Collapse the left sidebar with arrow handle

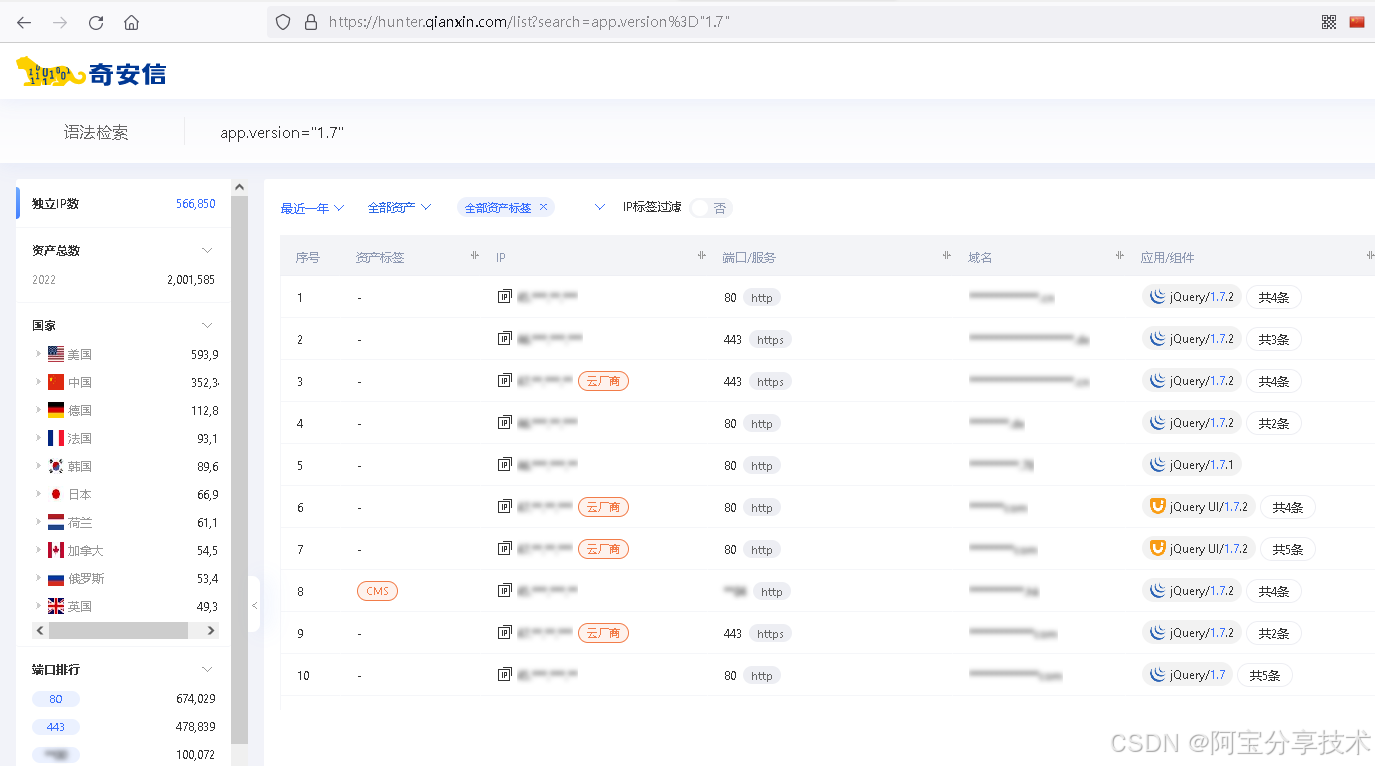point(254,605)
